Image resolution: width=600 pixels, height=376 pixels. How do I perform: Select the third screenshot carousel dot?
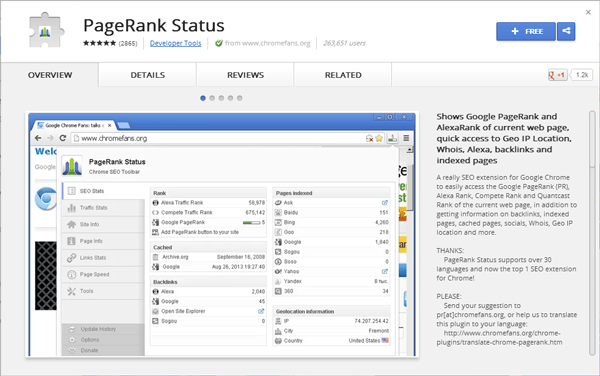[x=221, y=98]
